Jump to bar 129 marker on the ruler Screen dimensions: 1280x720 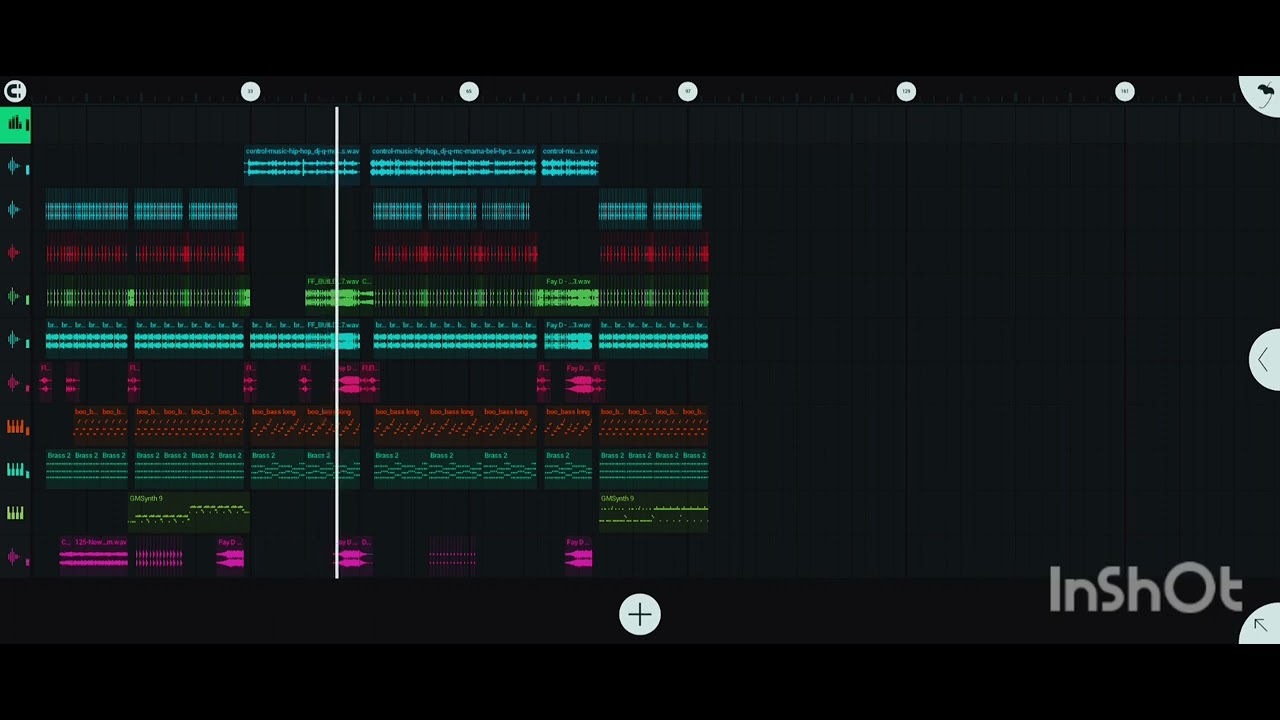[906, 91]
